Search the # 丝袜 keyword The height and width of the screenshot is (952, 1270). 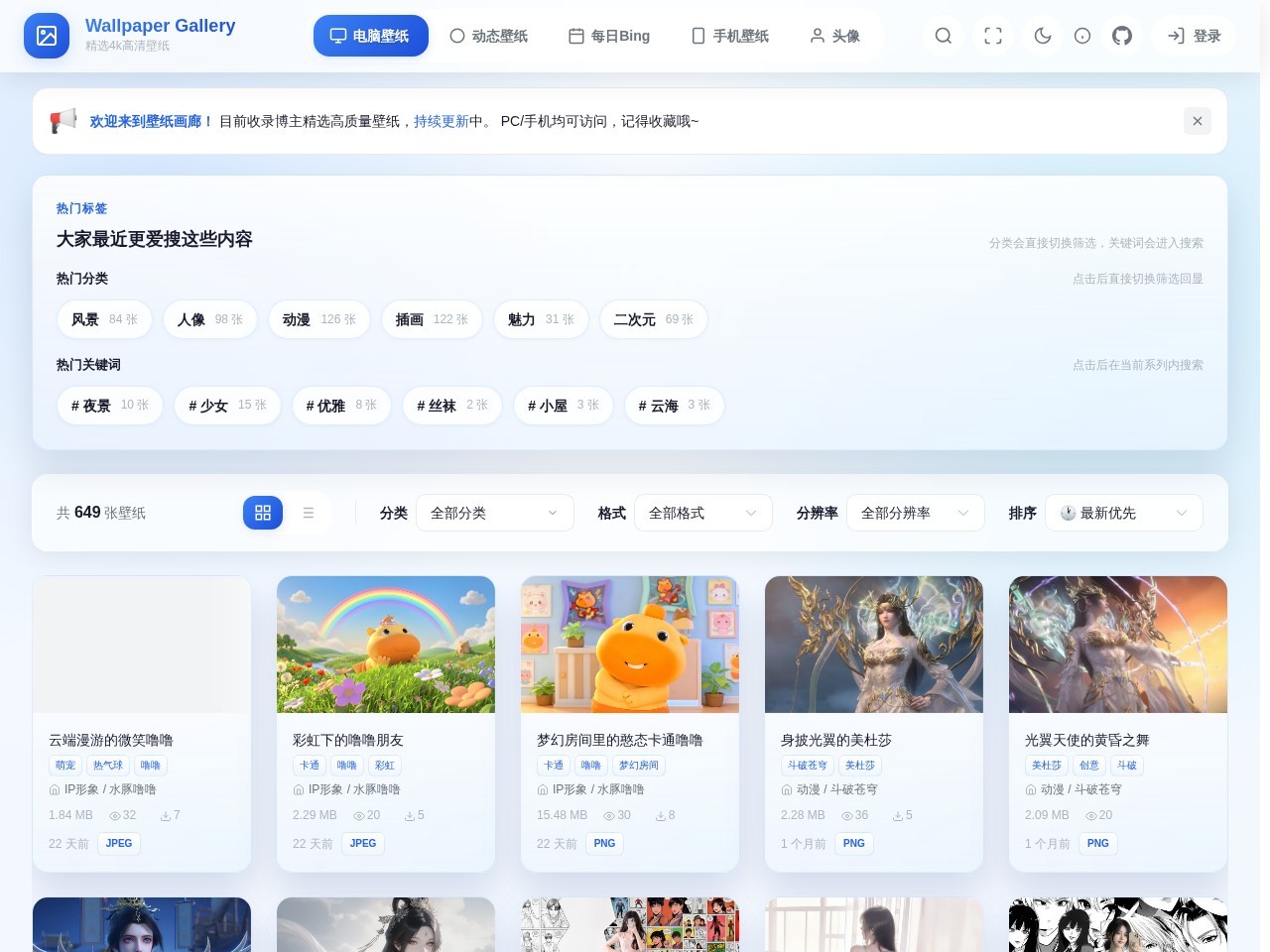coord(452,406)
